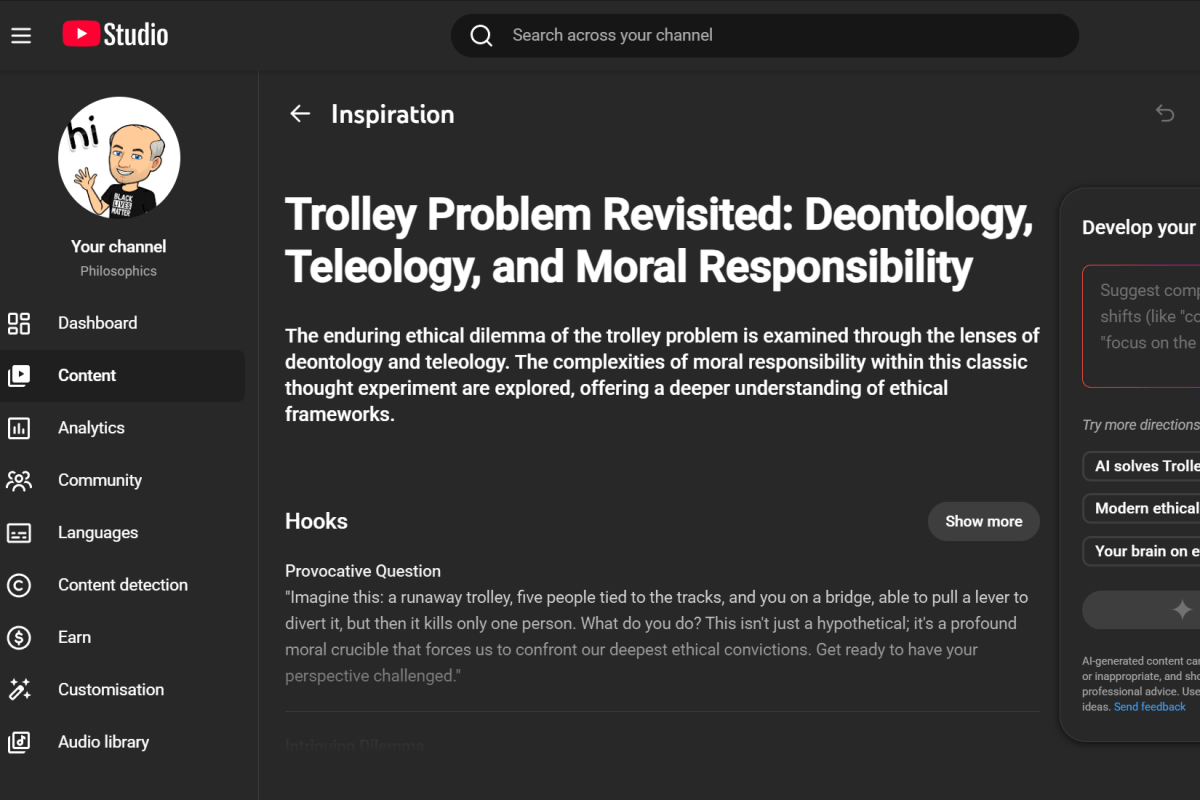Open the hamburger navigation menu
Screen dimensions: 1200x800
point(21,36)
